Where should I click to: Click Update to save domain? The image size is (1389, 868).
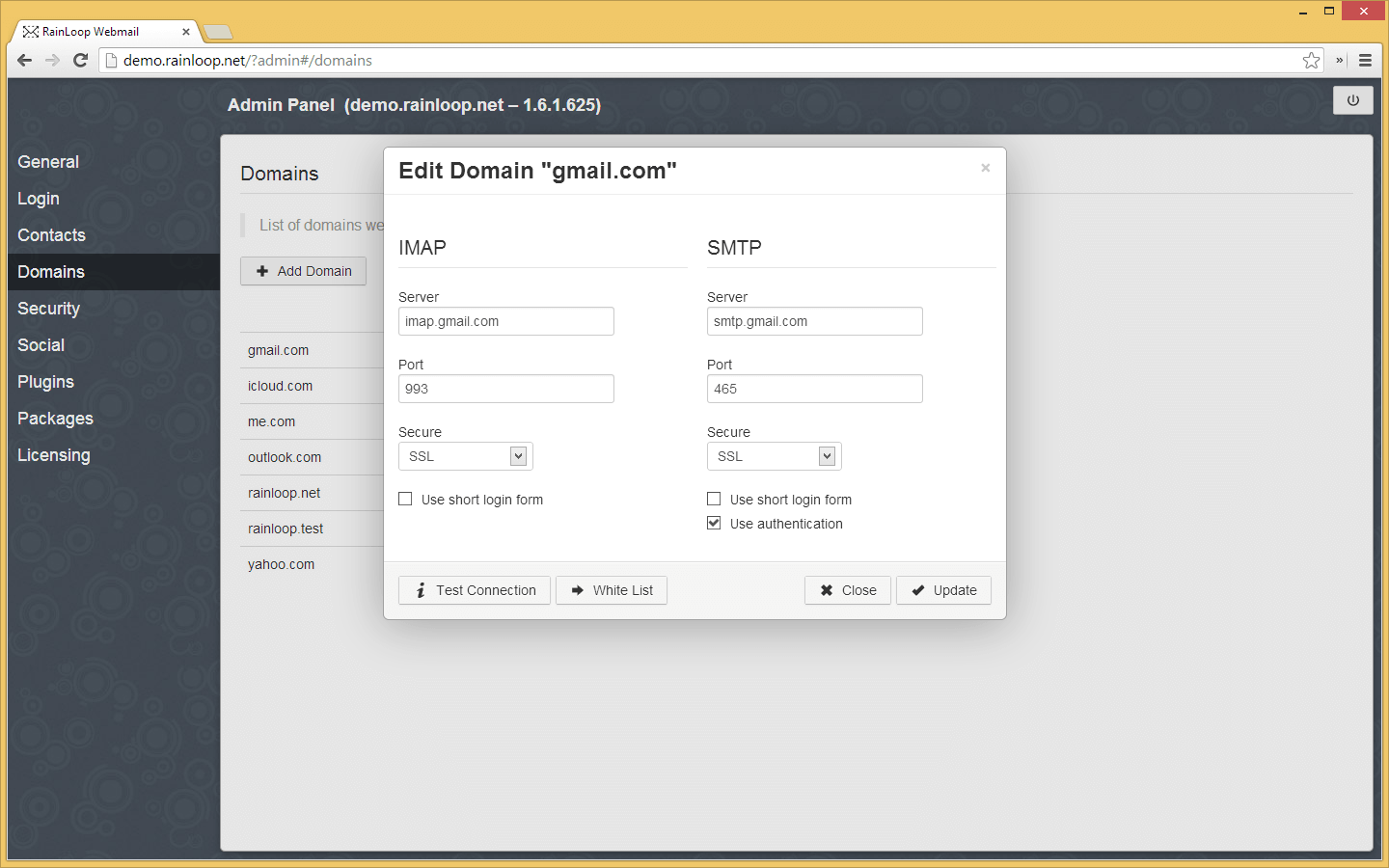point(944,590)
